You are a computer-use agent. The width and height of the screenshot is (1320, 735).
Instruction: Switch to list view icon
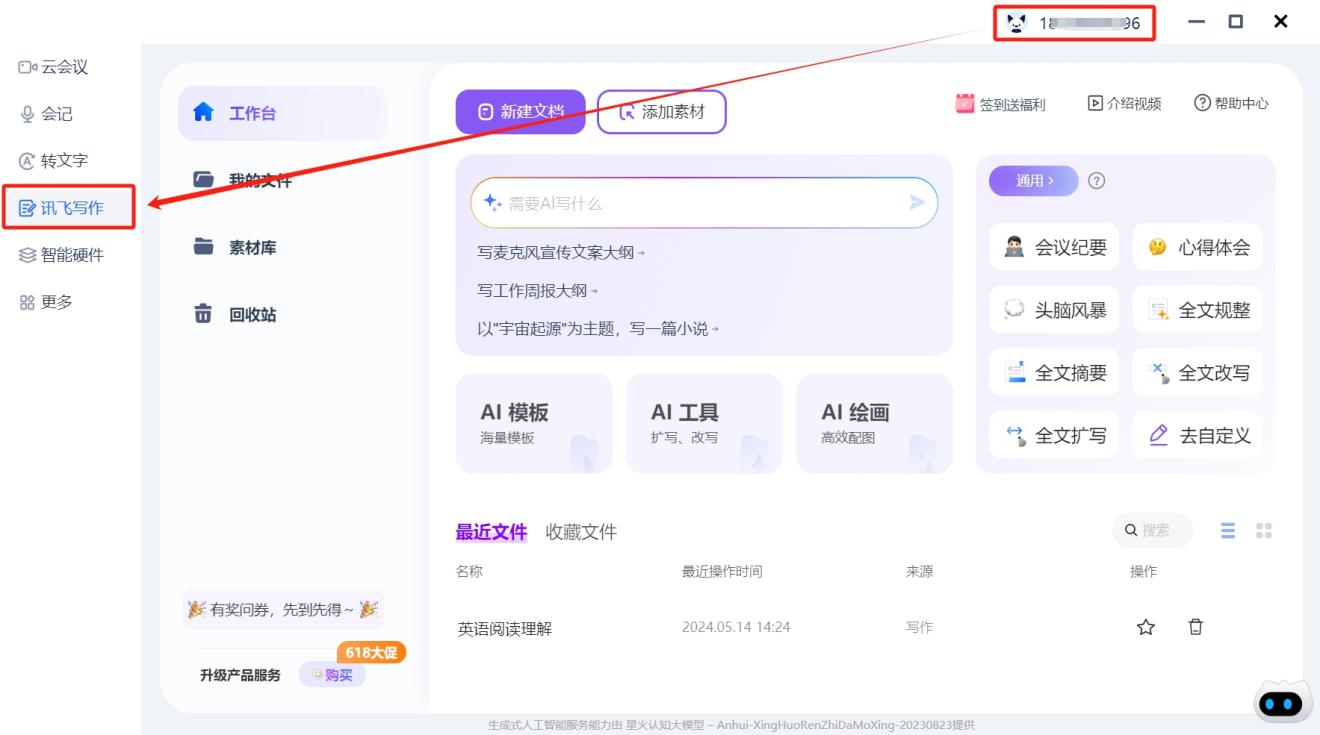tap(1228, 531)
